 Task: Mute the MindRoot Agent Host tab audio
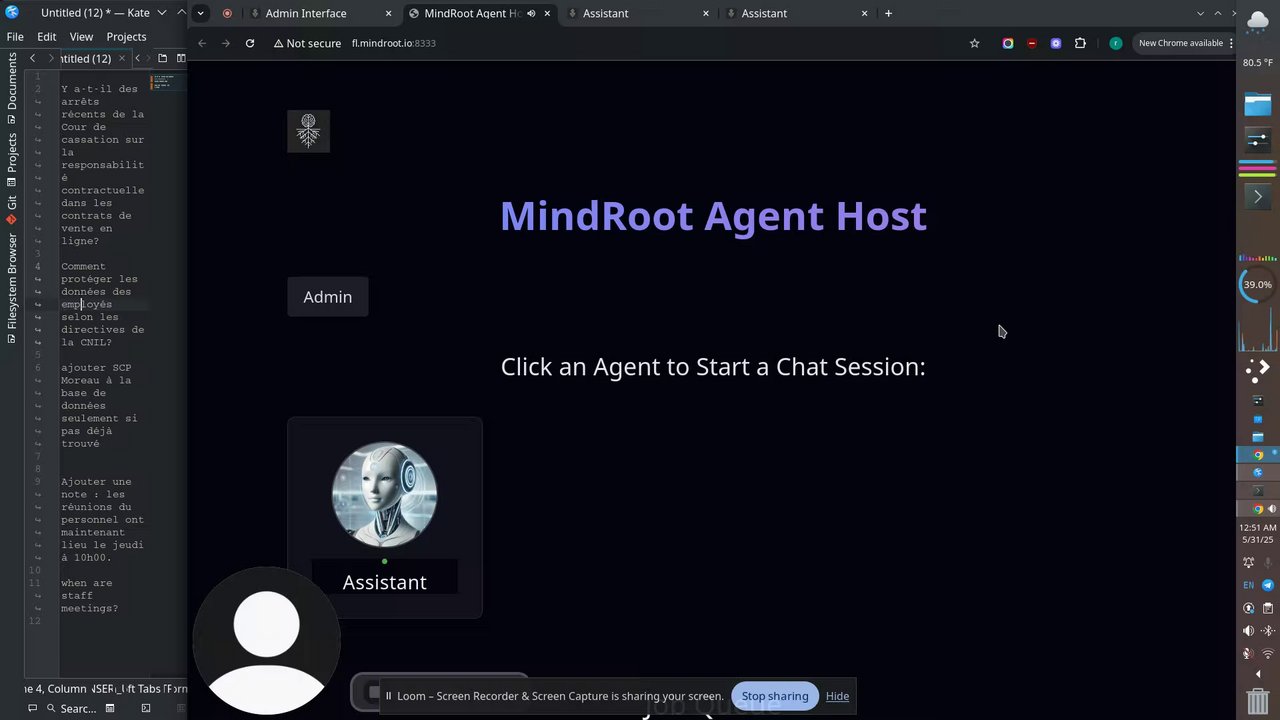tap(531, 13)
